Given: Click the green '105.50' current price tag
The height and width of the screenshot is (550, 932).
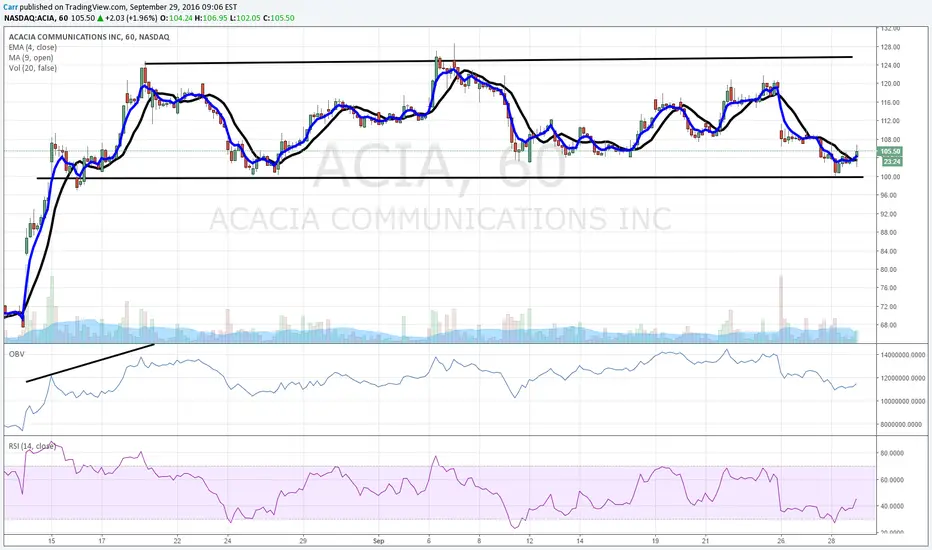Looking at the screenshot, I should (892, 152).
